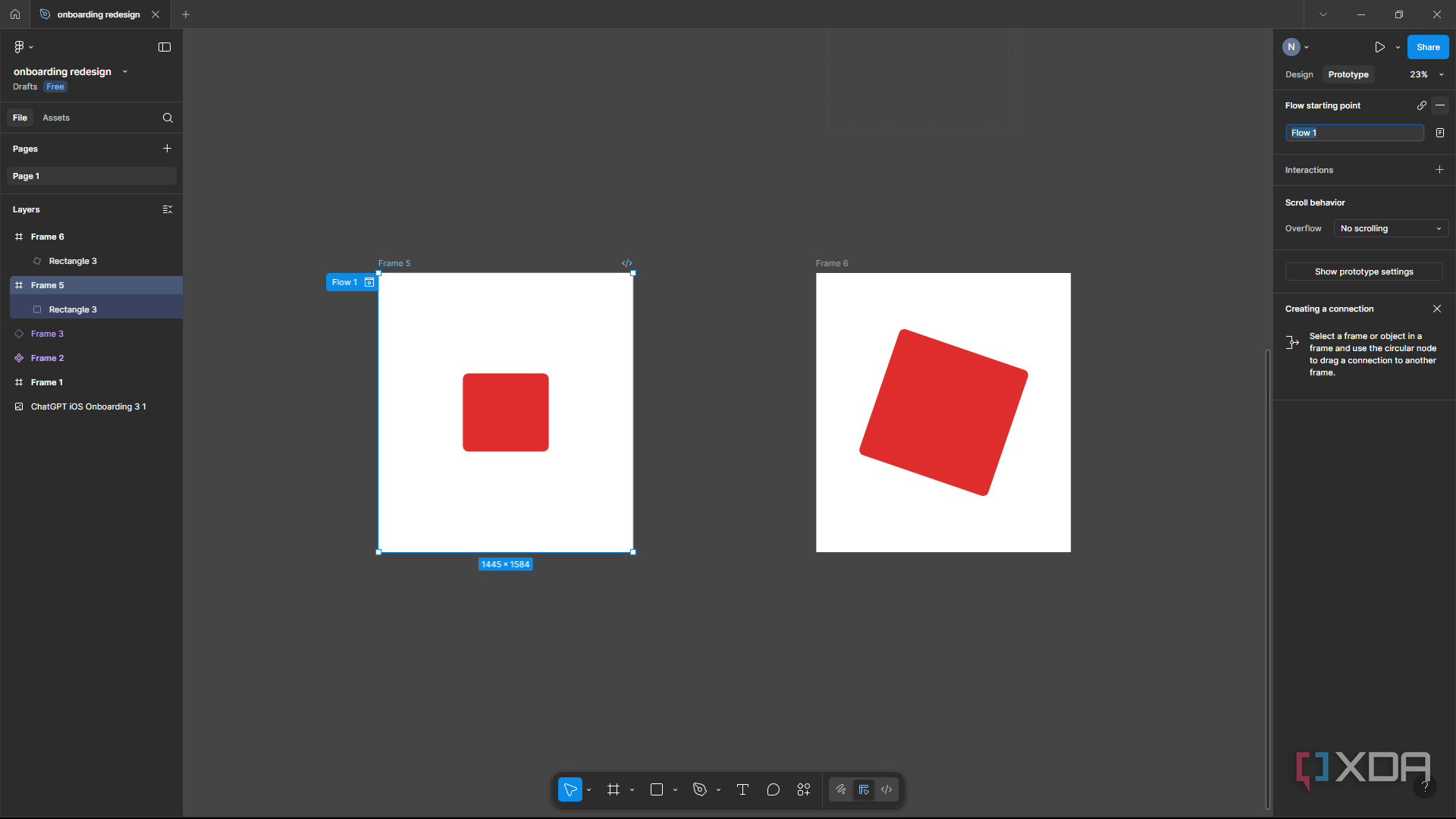Select the Rectangle shape tool
The height and width of the screenshot is (819, 1456).
pyautogui.click(x=657, y=789)
